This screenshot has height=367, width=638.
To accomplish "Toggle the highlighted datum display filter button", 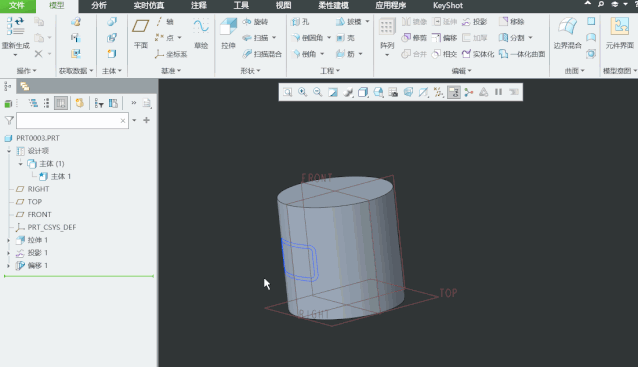I will click(x=453, y=92).
